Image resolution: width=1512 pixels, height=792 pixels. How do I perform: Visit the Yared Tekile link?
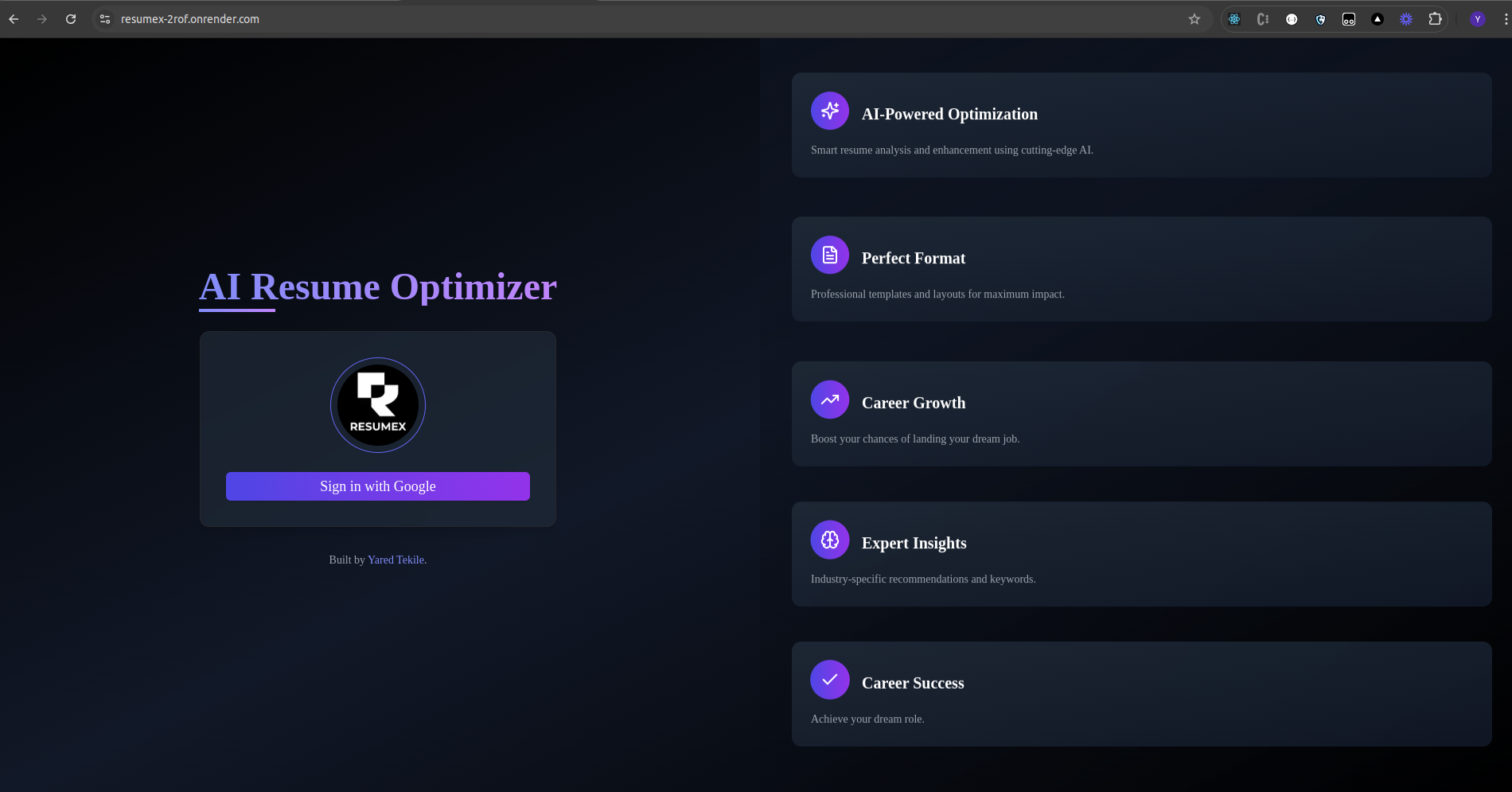coord(396,560)
